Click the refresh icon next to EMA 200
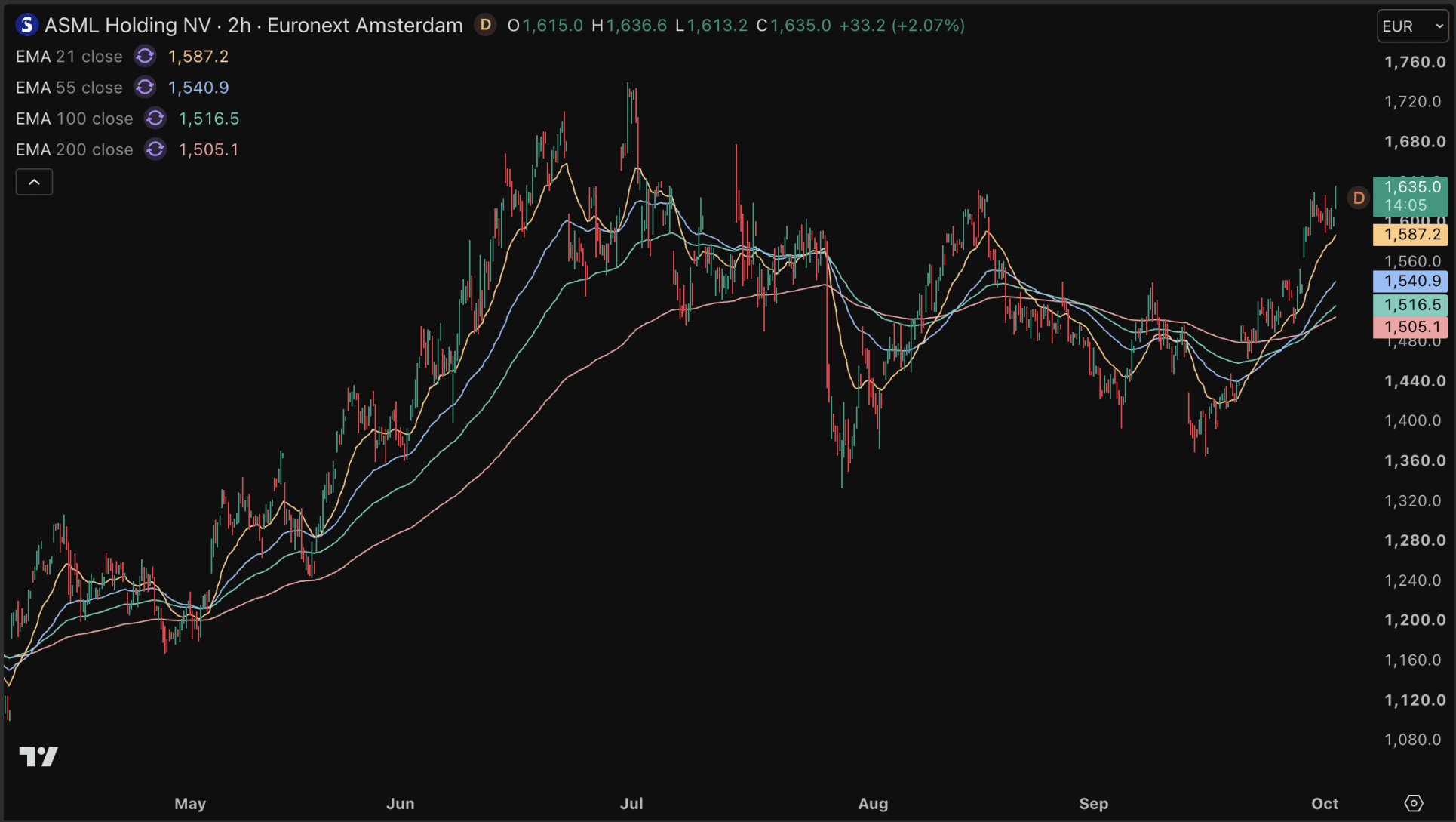Viewport: 1456px width, 822px height. [155, 149]
